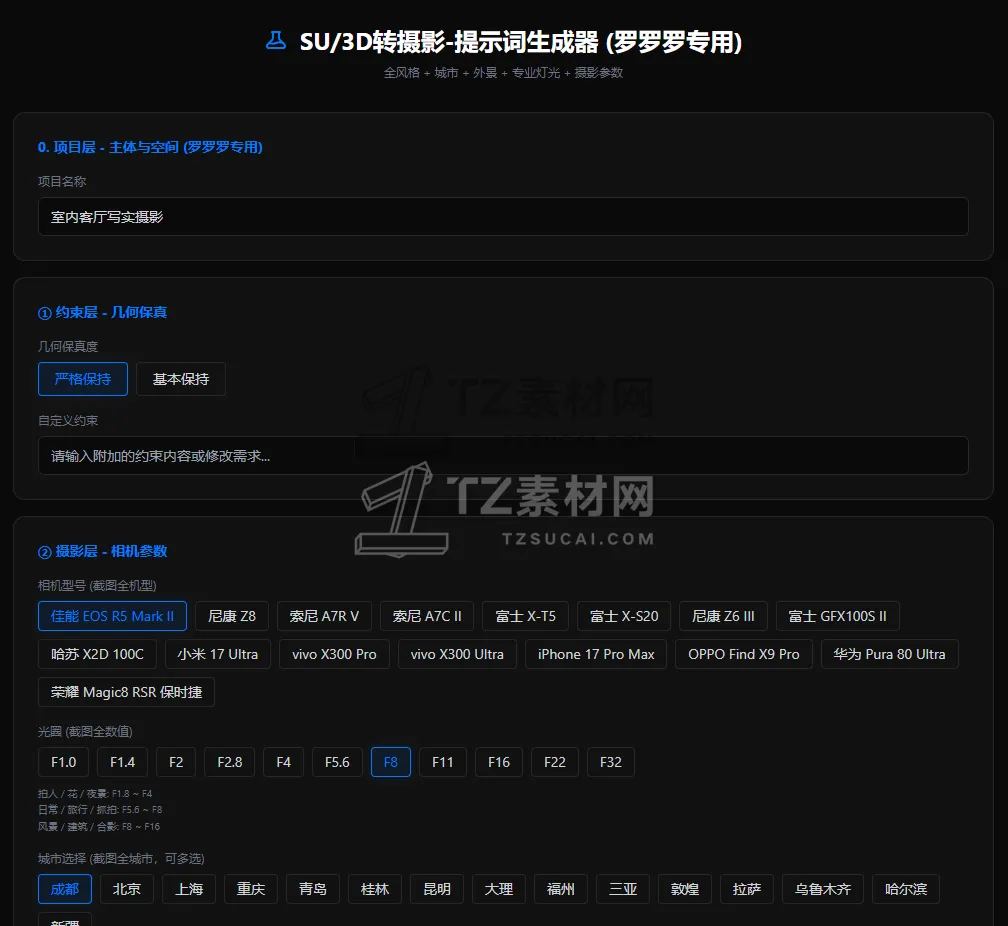Set aperture to F16
This screenshot has height=926, width=1008.
[499, 762]
